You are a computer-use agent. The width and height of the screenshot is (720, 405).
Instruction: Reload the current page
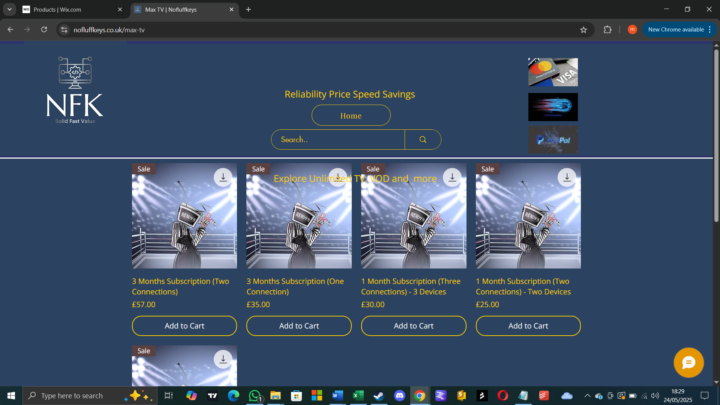coord(44,29)
